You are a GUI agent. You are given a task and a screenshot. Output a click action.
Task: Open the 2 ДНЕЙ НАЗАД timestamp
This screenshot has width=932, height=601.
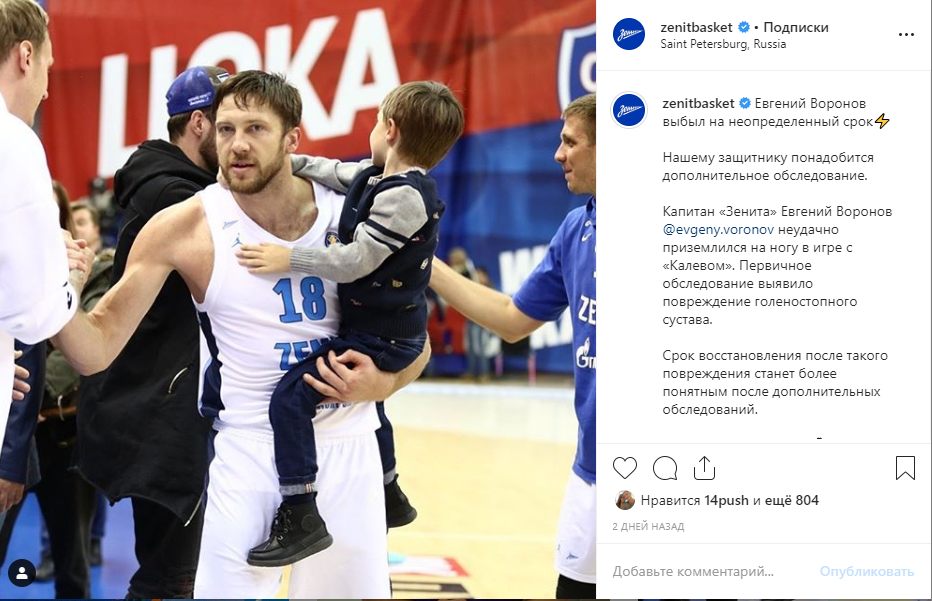pyautogui.click(x=648, y=526)
